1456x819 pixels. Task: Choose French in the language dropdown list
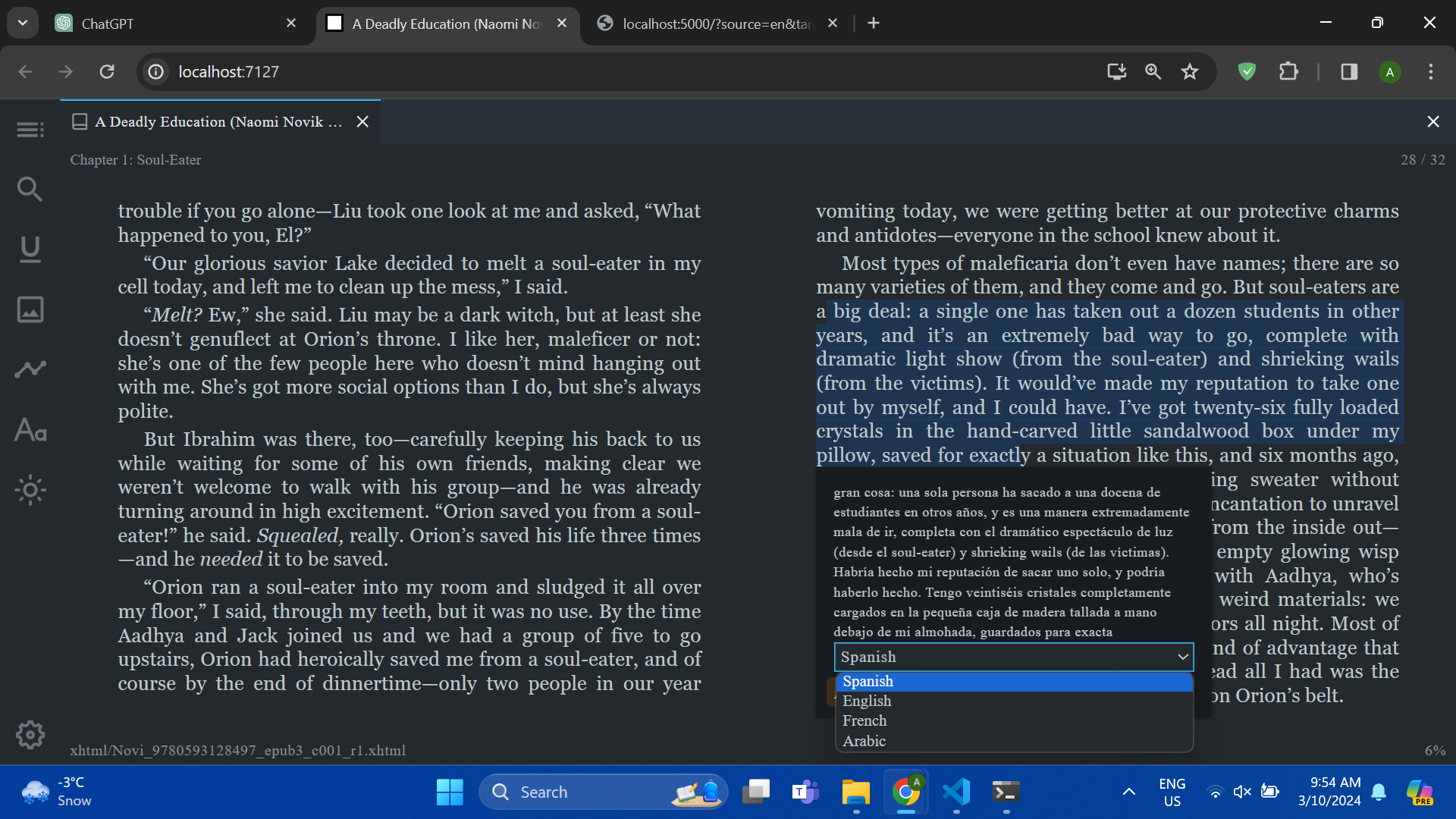864,720
